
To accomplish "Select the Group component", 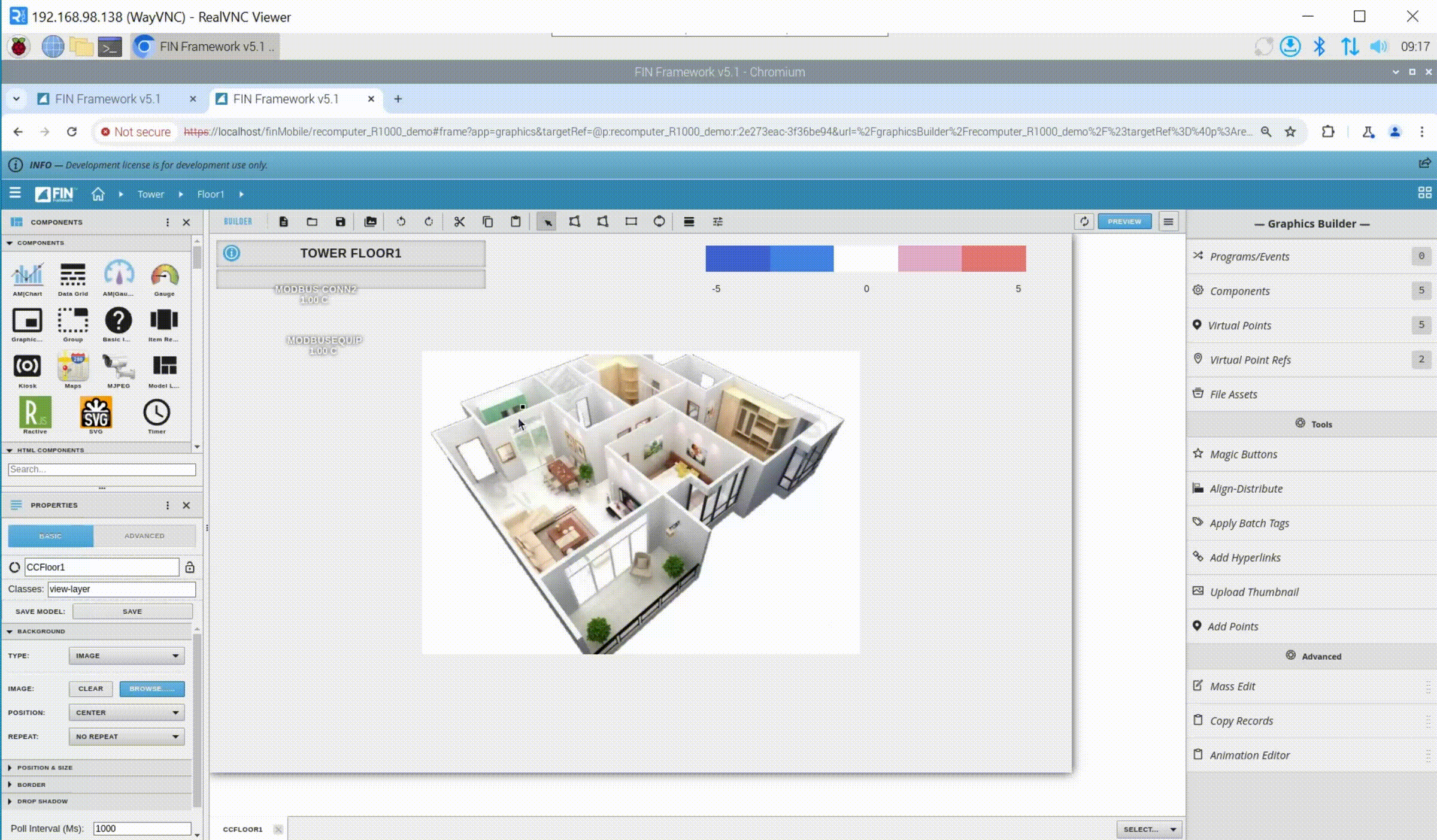I will click(73, 324).
